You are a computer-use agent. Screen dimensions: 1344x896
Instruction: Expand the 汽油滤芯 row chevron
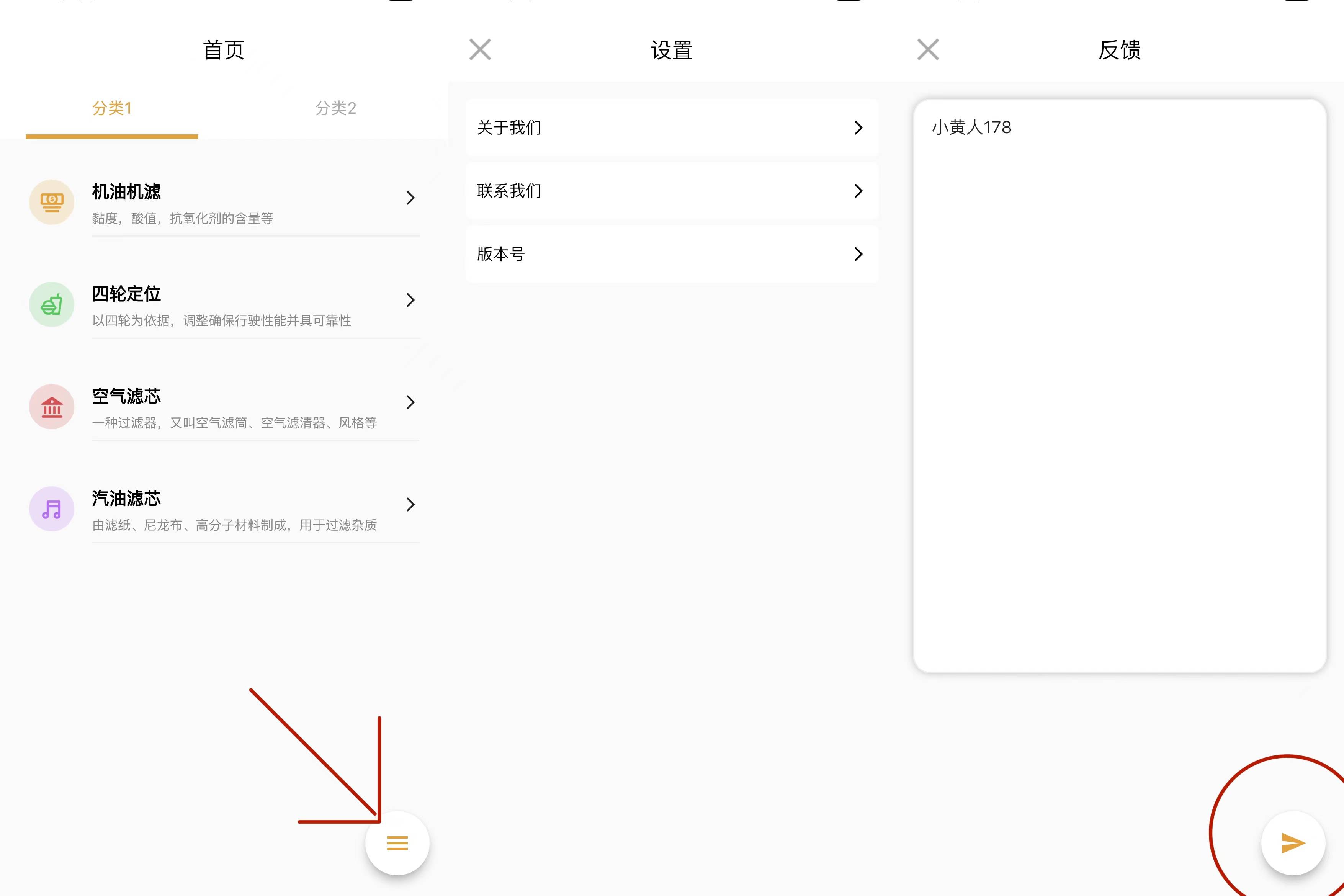coord(410,505)
